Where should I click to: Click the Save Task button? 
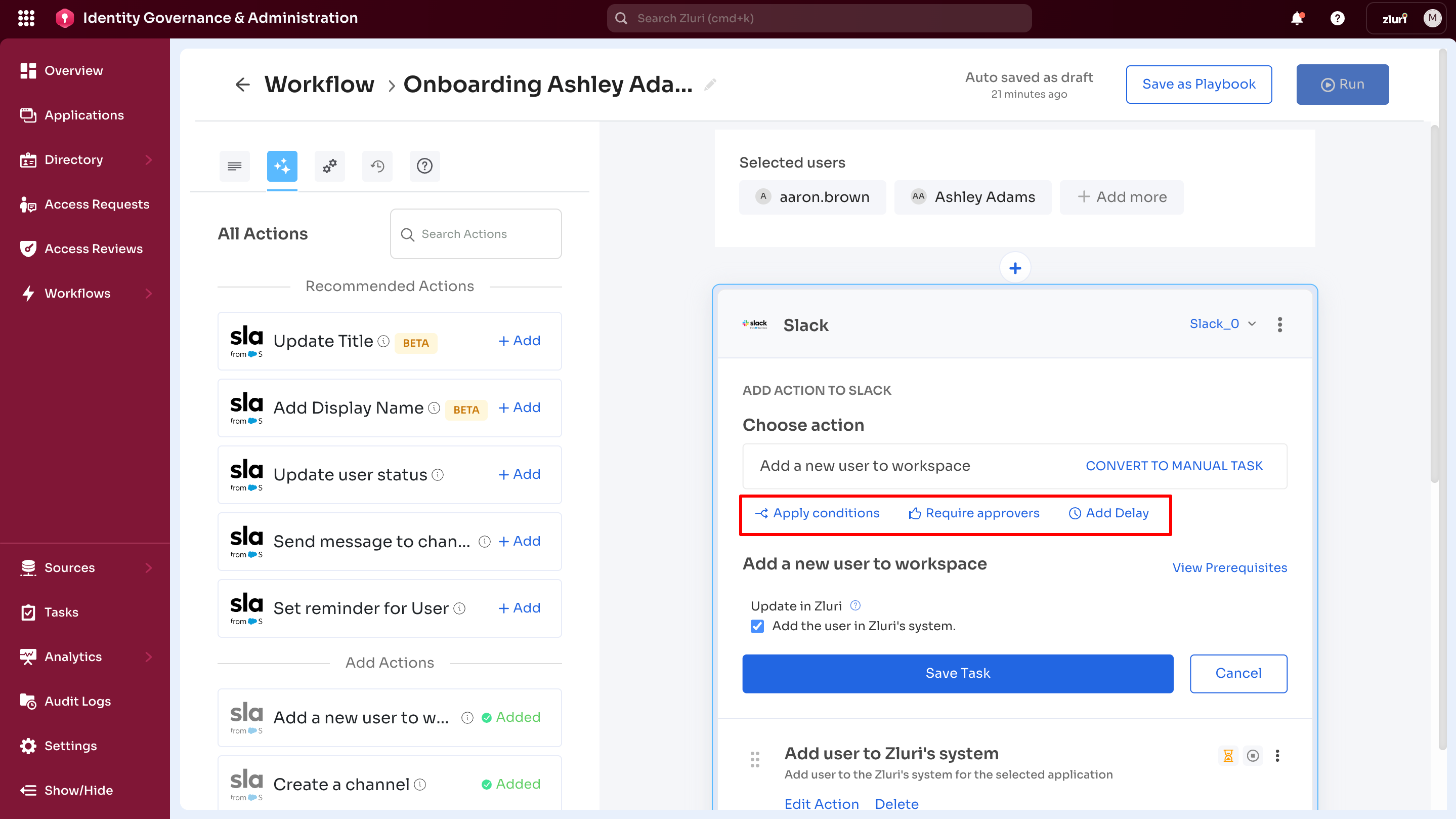pos(958,673)
